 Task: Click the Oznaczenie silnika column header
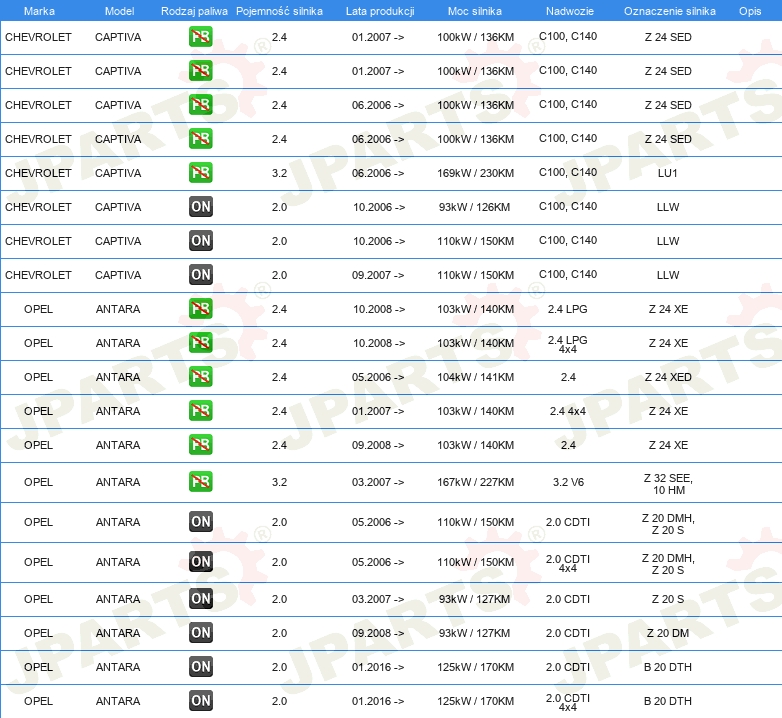tap(669, 10)
